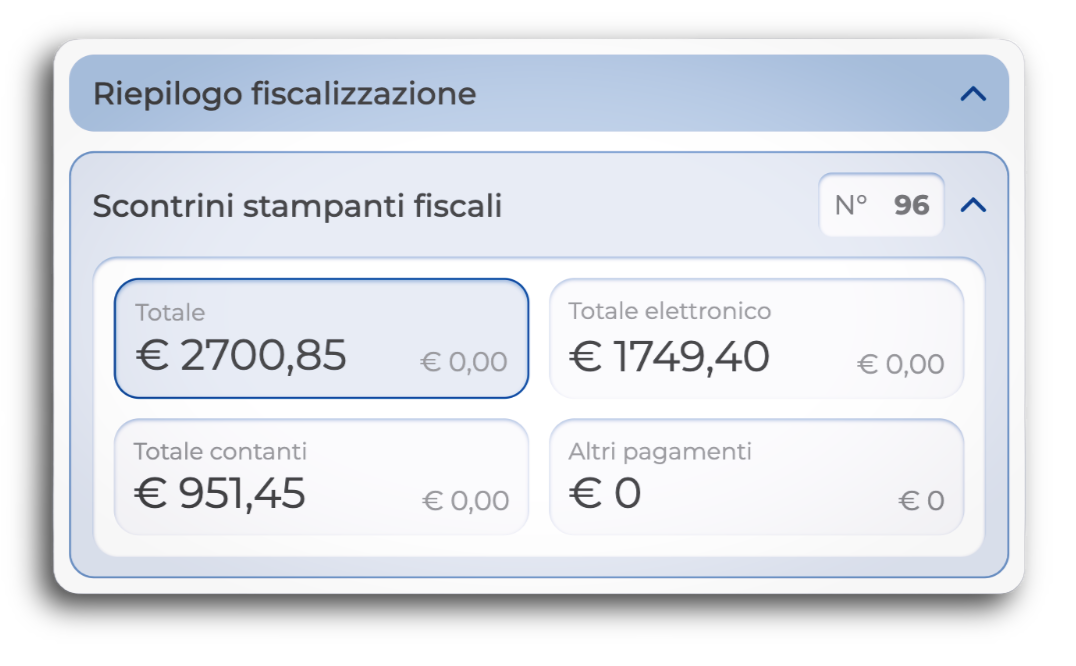The width and height of the screenshot is (1076, 666).
Task: Click the € 951,45 cash amount
Action: pyautogui.click(x=220, y=494)
